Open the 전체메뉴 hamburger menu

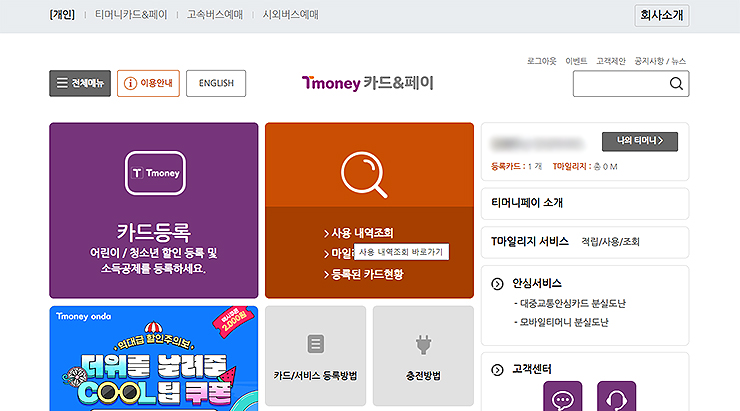point(80,84)
